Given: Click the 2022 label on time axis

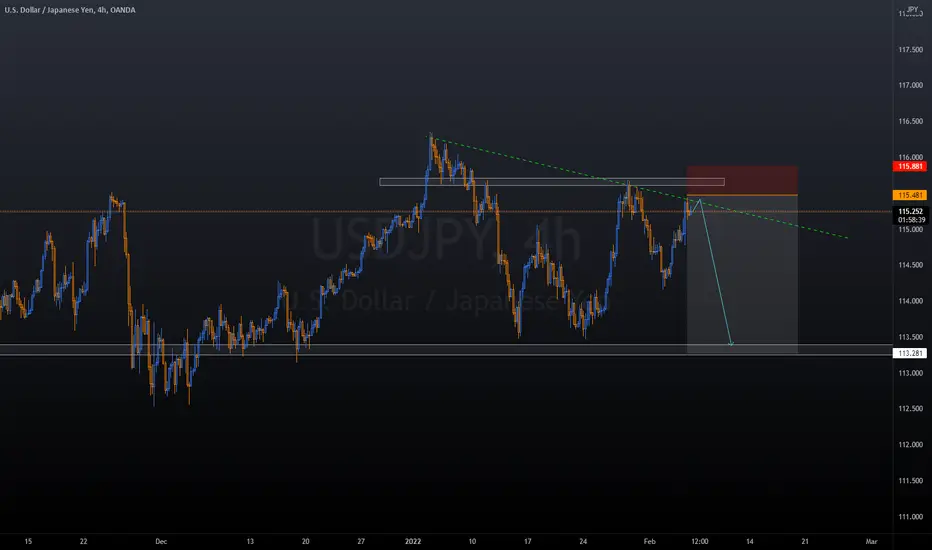Looking at the screenshot, I should click(413, 542).
